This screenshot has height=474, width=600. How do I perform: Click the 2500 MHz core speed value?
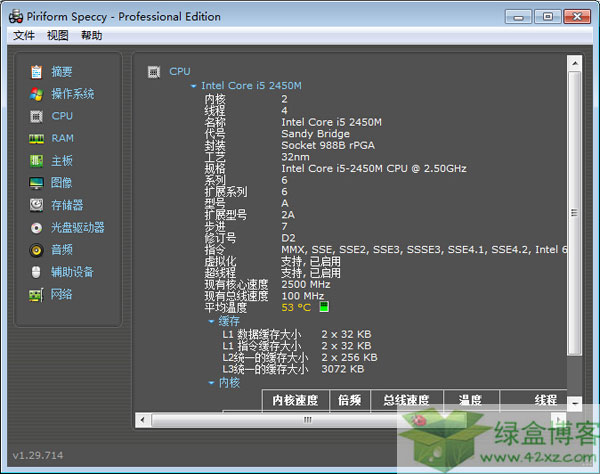coord(306,284)
